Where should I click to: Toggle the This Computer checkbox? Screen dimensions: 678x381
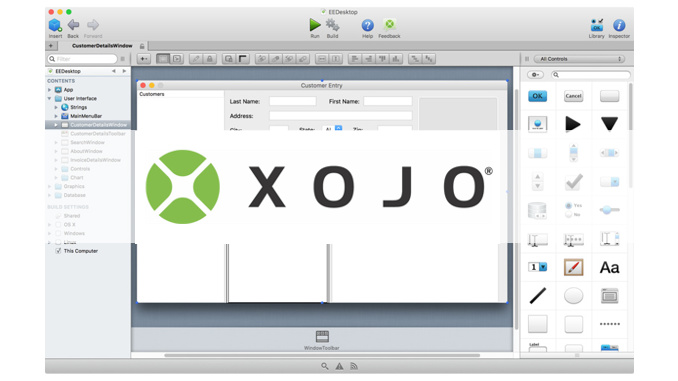58,251
